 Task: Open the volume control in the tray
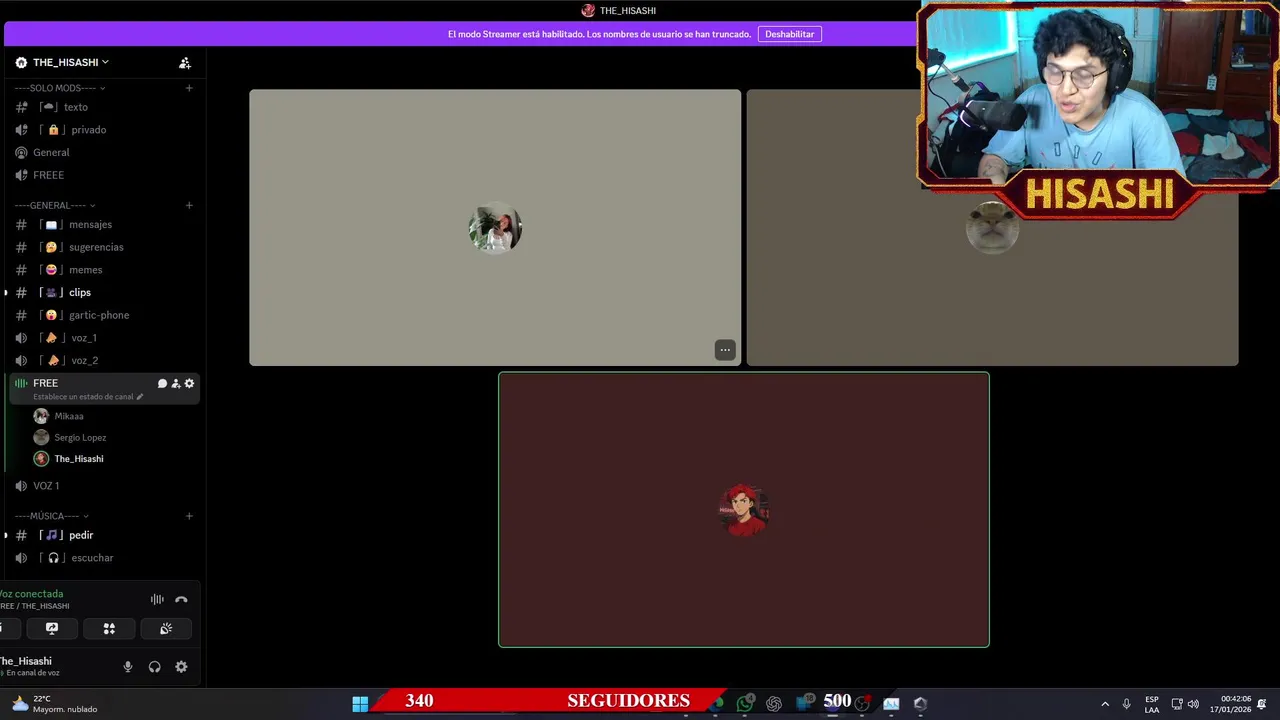click(1193, 704)
